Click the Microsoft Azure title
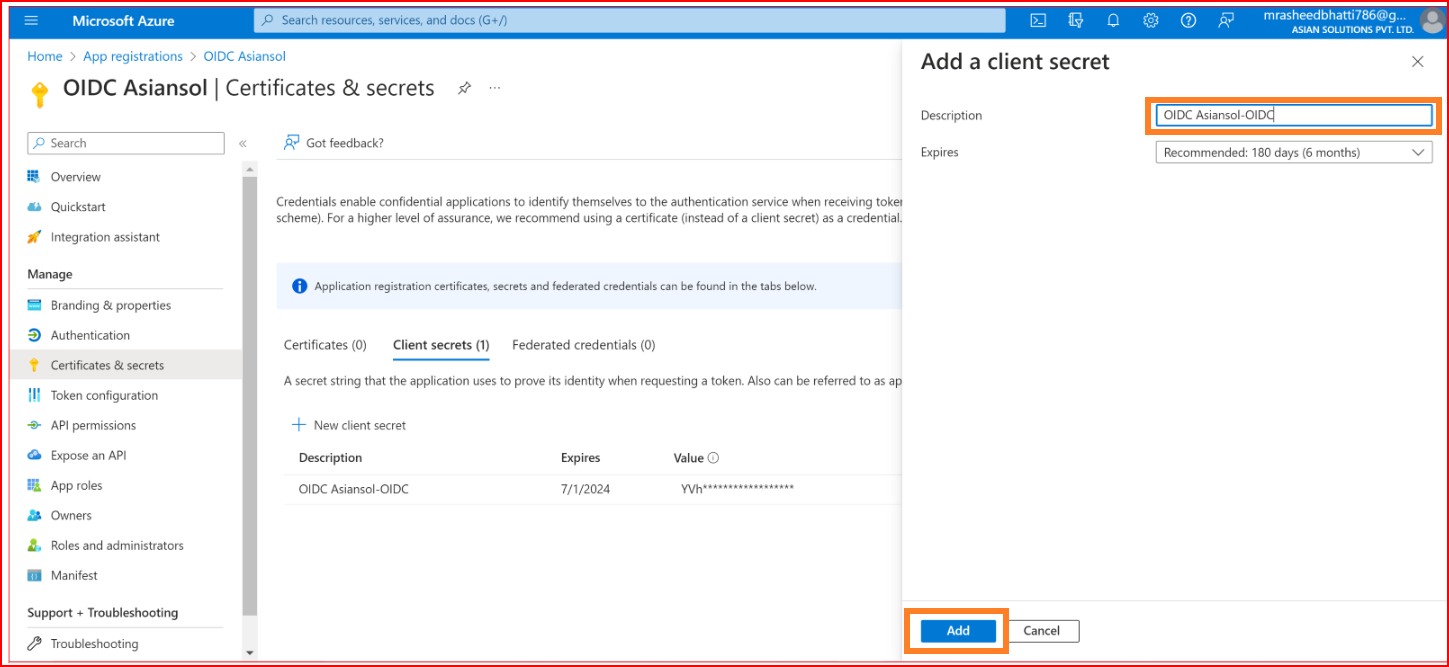Viewport: 1449px width, 667px height. (x=123, y=20)
